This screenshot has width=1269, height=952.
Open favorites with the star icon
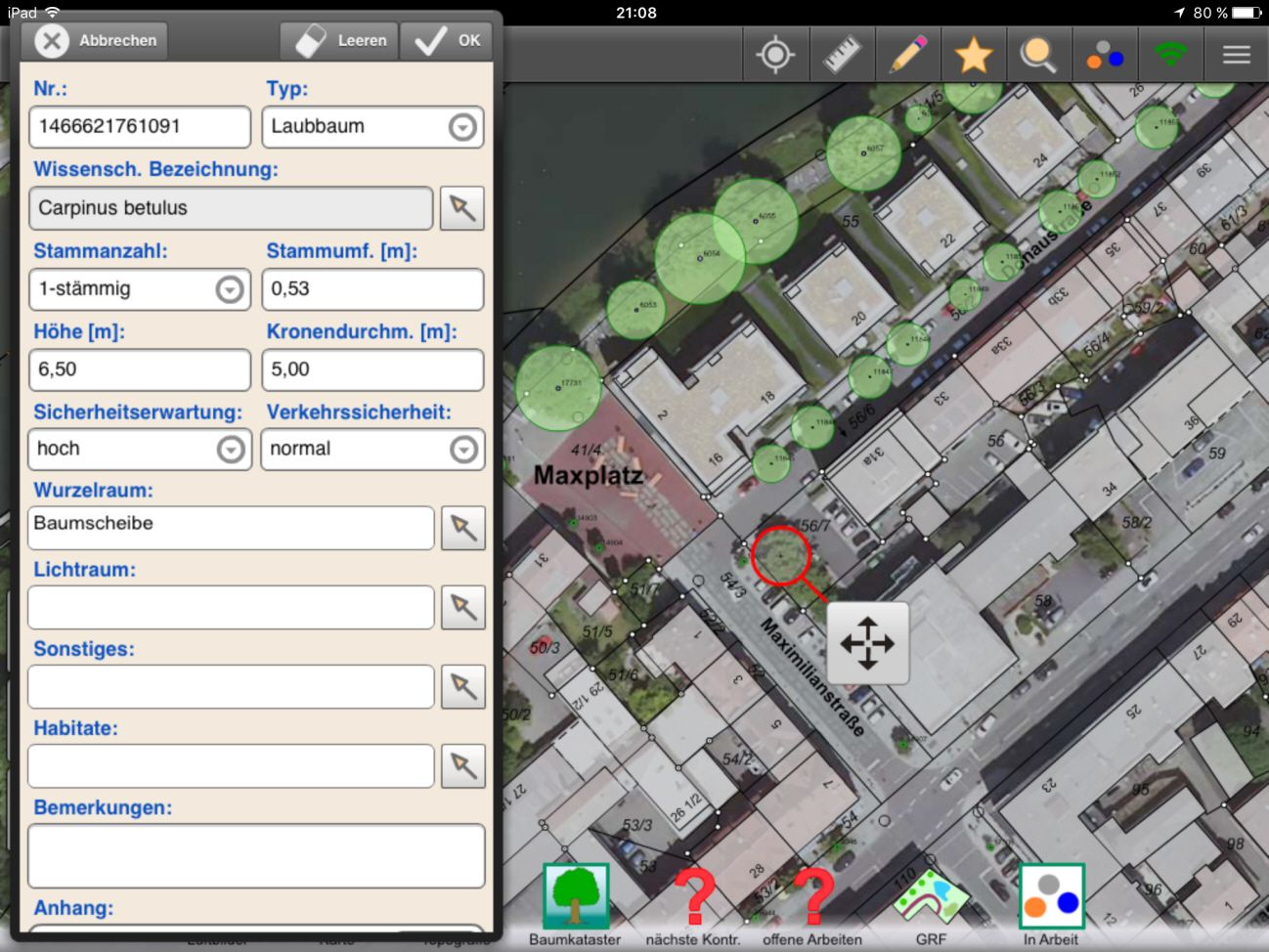(x=974, y=55)
